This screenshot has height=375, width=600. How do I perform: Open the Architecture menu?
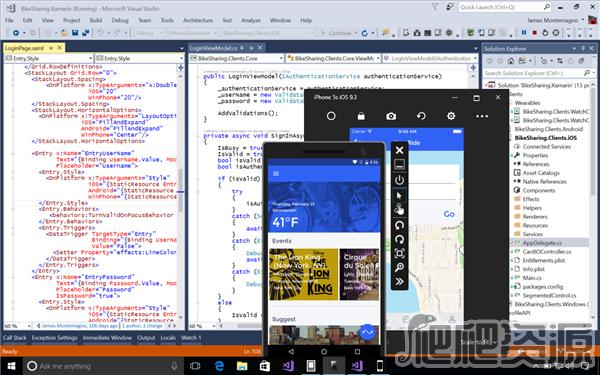[x=198, y=20]
